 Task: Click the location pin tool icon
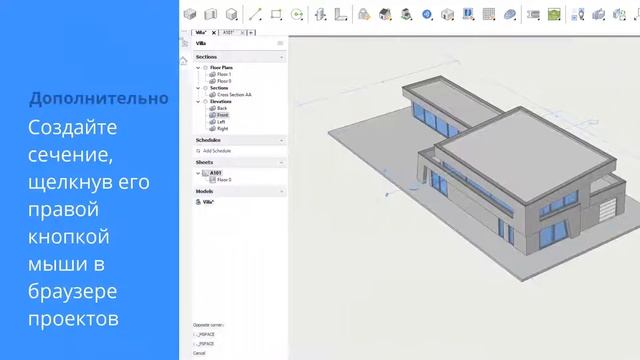point(578,14)
